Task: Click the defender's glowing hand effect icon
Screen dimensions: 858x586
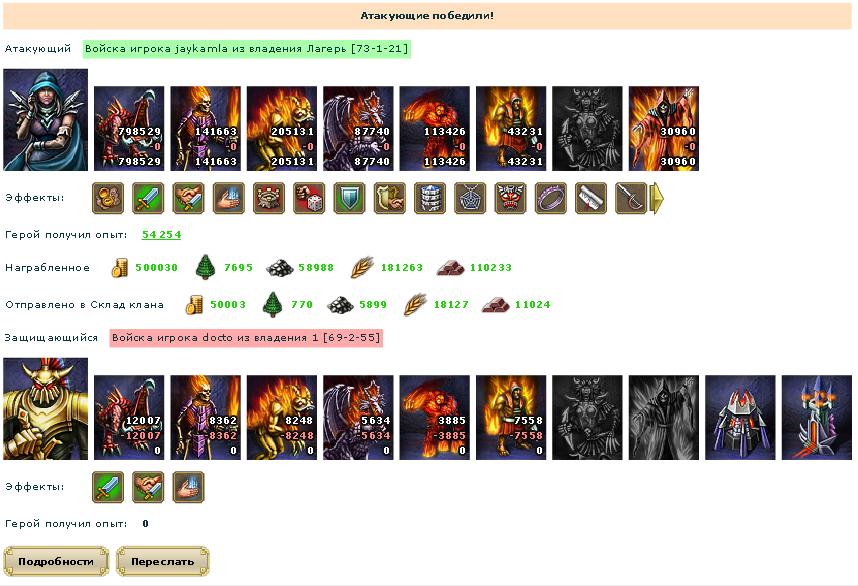Action: point(188,486)
